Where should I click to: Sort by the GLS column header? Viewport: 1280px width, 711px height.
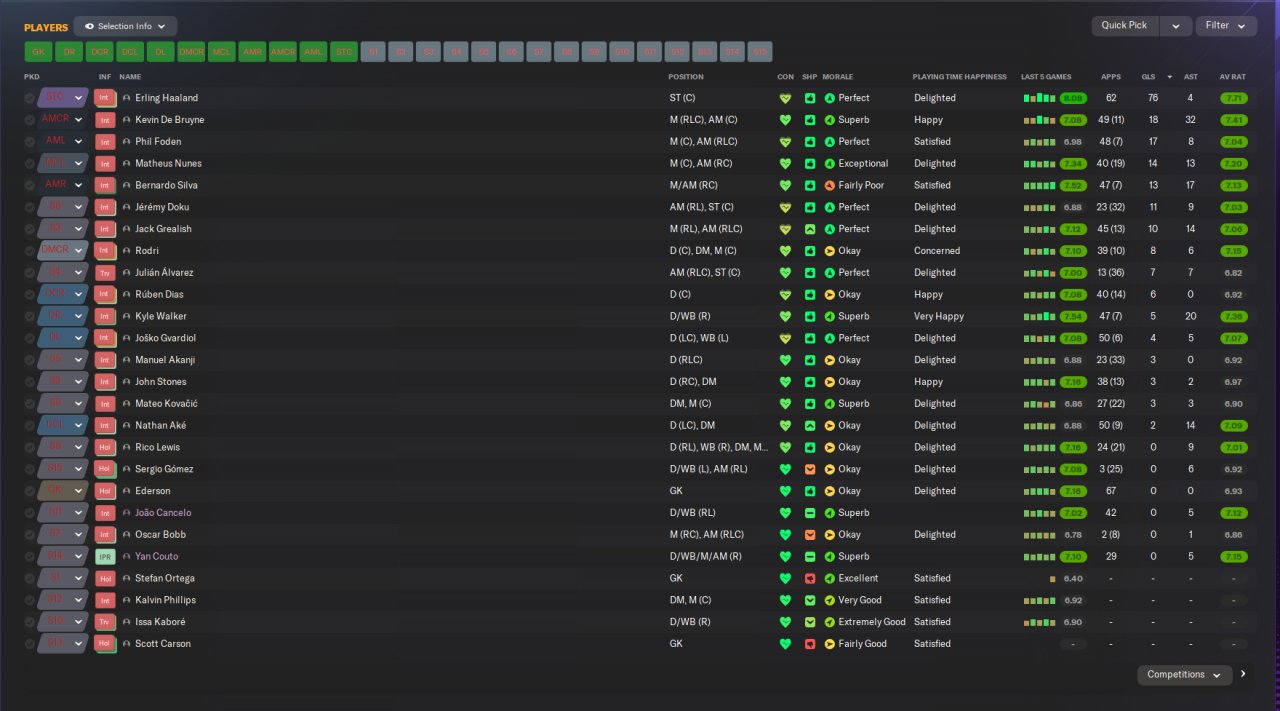(x=1148, y=77)
